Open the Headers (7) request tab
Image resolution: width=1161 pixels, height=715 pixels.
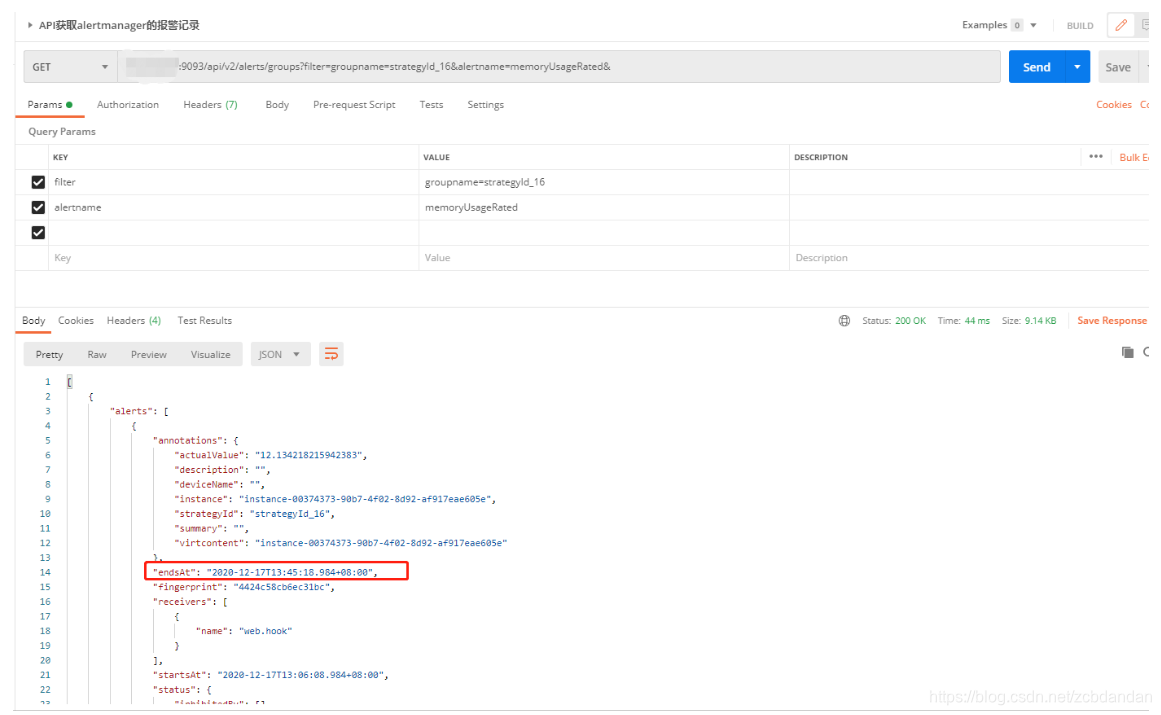pos(210,105)
